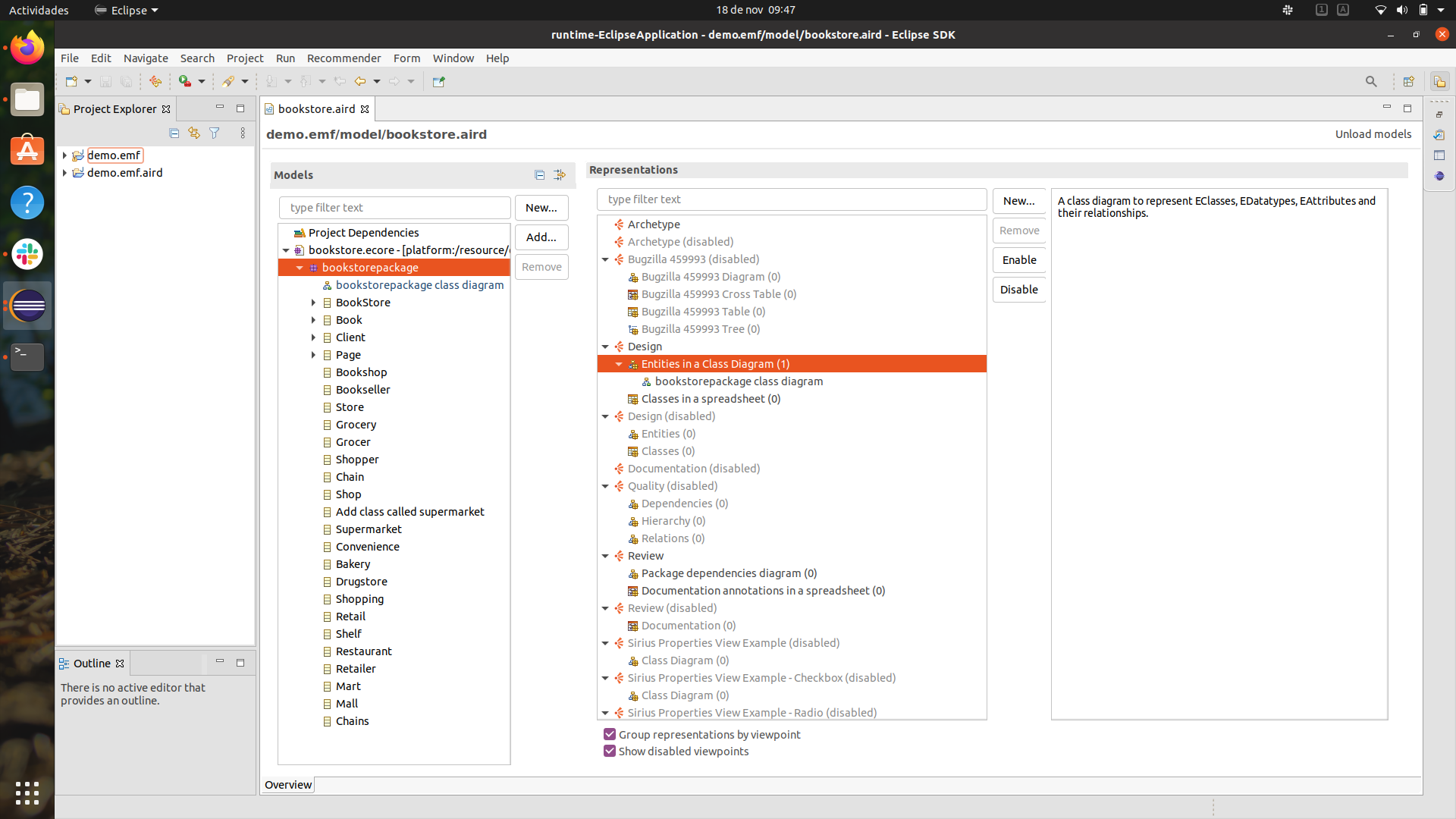Collapse all in Models section header
This screenshot has width=1456, height=819.
(x=540, y=175)
